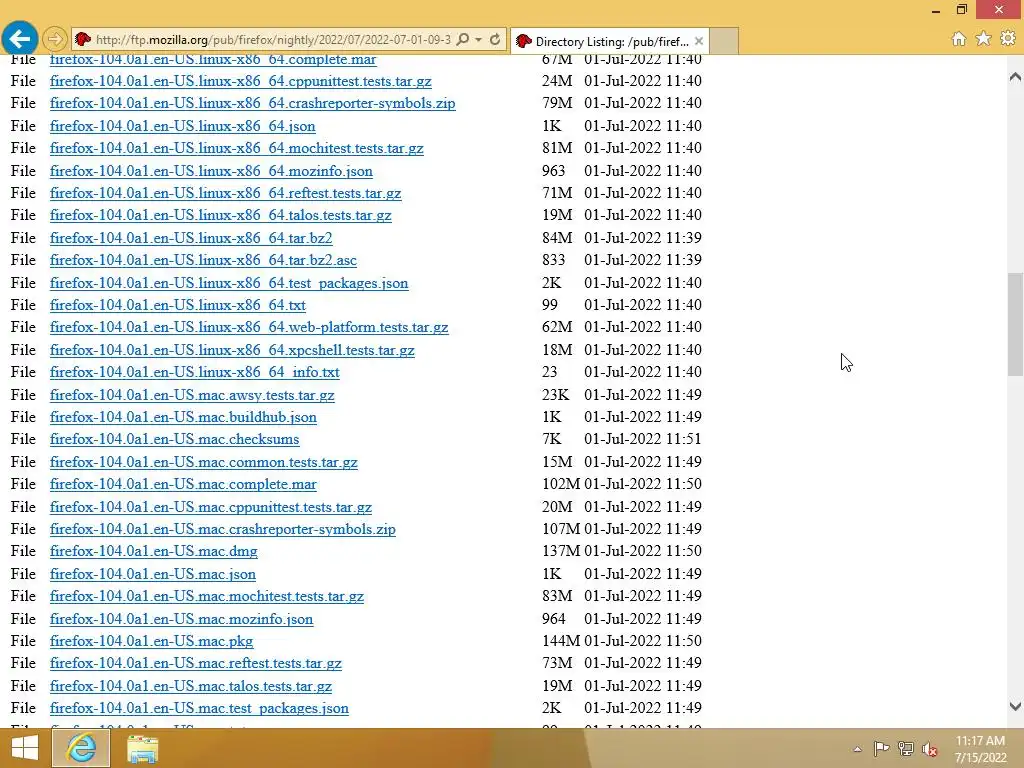Click mac.talos.tests.tar.gz link

coord(191,686)
